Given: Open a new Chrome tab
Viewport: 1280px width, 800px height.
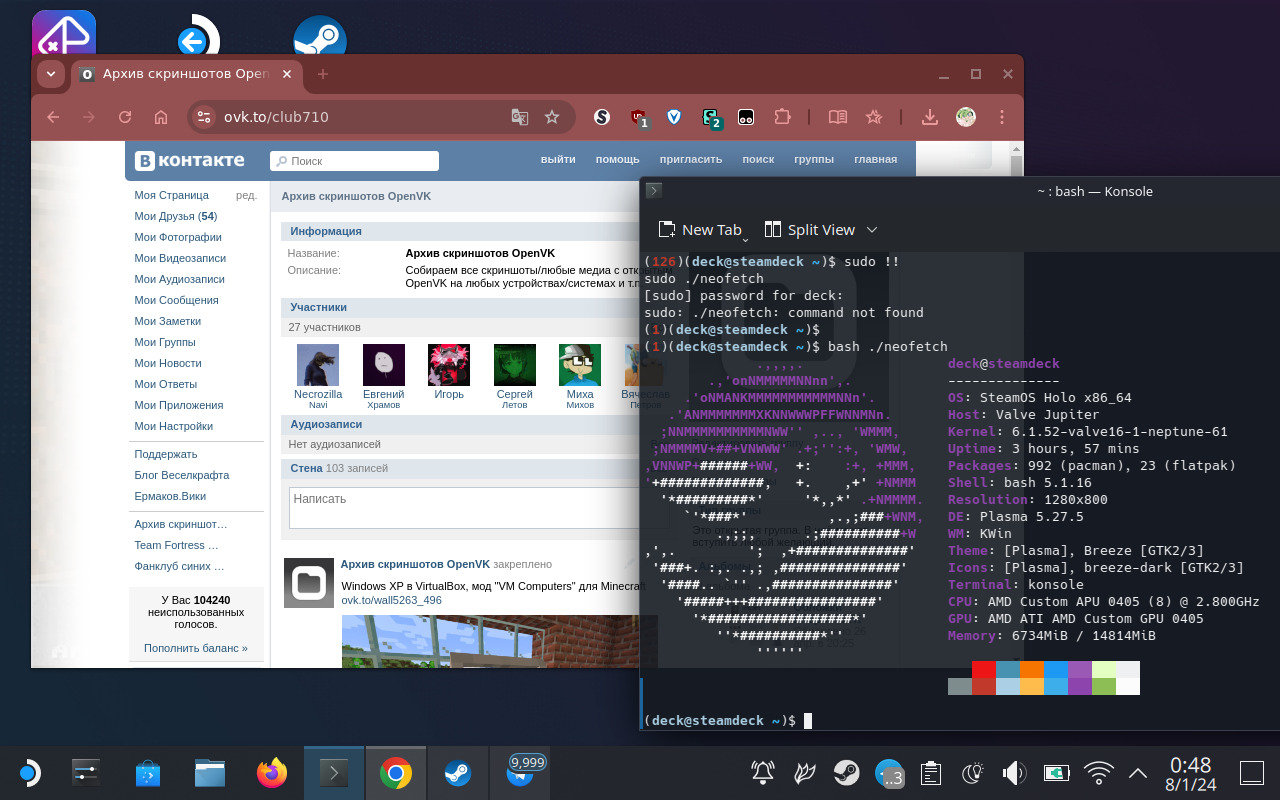Looking at the screenshot, I should click(x=322, y=74).
